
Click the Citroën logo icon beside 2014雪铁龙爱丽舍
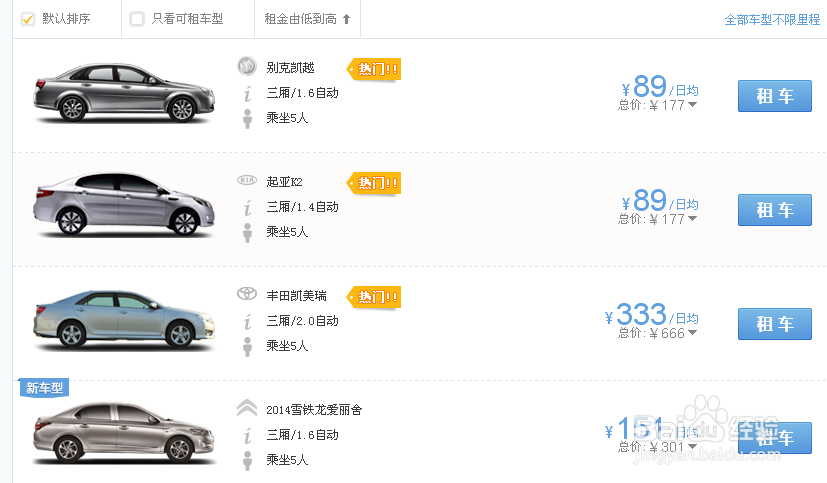point(246,408)
